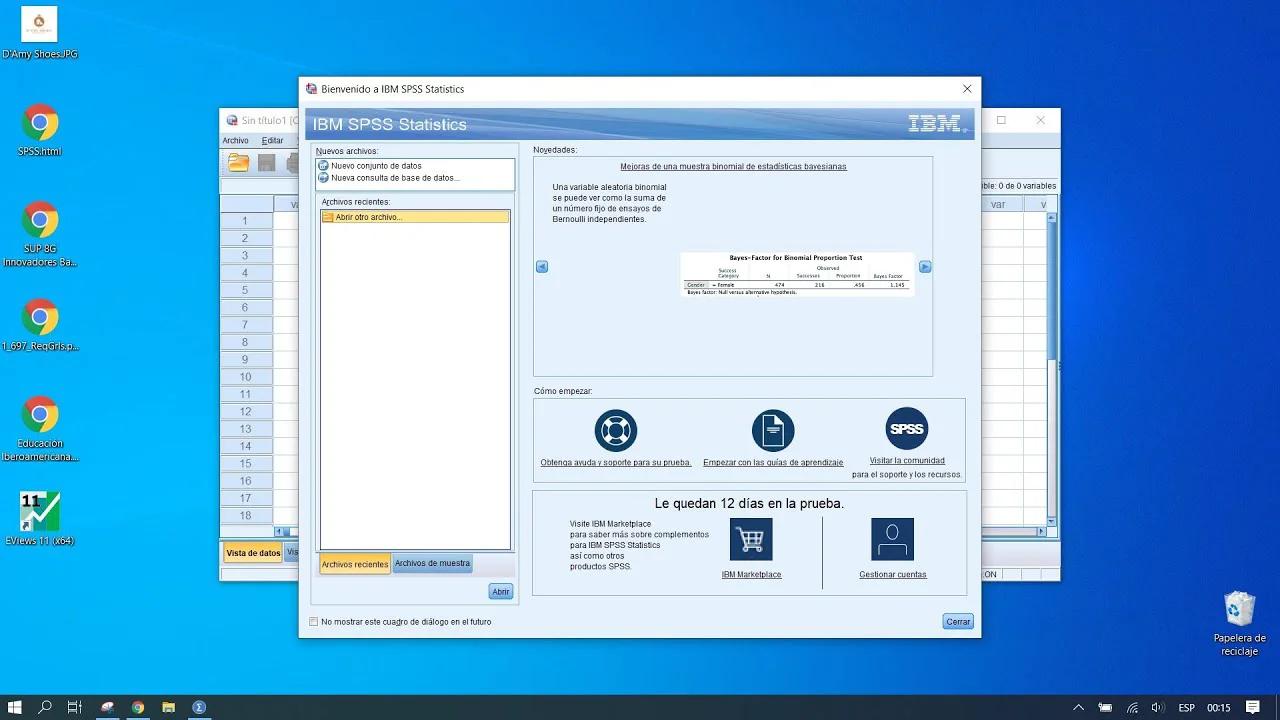This screenshot has height=720, width=1280.
Task: Open EViews 11 from the desktop
Action: [38, 512]
